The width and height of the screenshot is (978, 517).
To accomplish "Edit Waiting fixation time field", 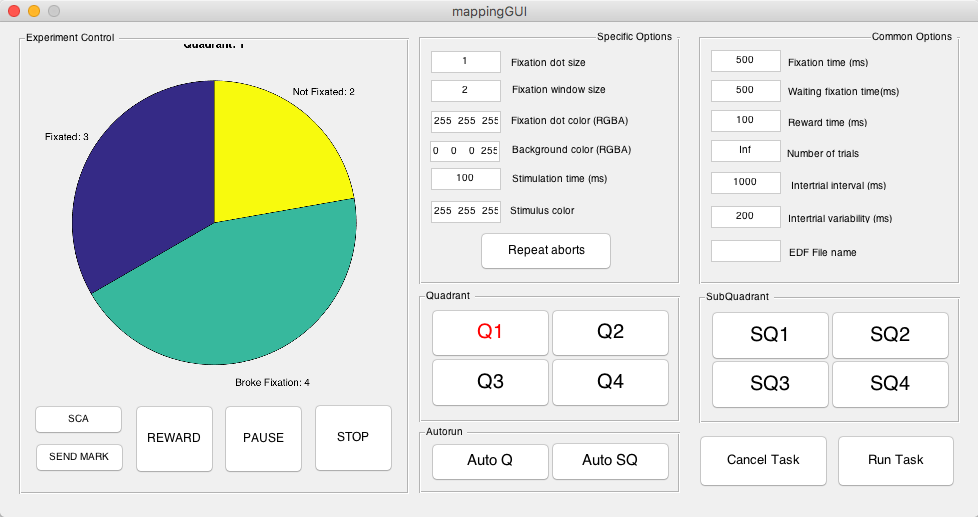I will tap(745, 90).
